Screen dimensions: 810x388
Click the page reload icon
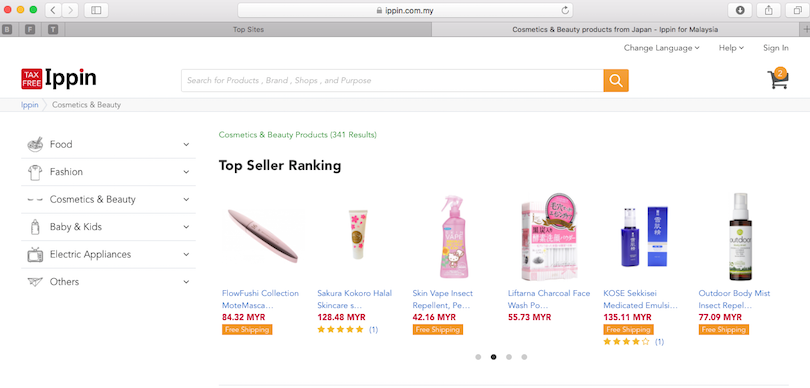(x=565, y=10)
